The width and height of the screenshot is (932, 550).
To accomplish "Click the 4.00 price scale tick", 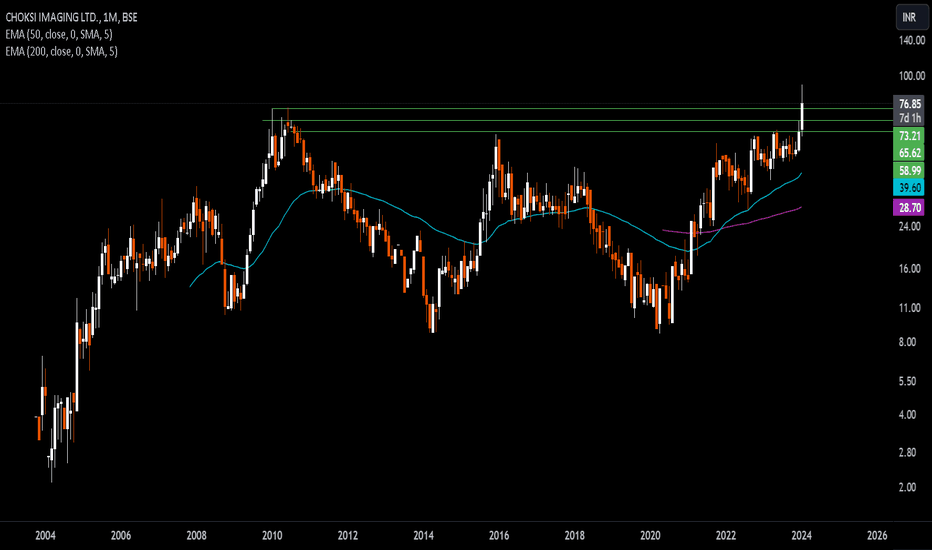I will [910, 414].
